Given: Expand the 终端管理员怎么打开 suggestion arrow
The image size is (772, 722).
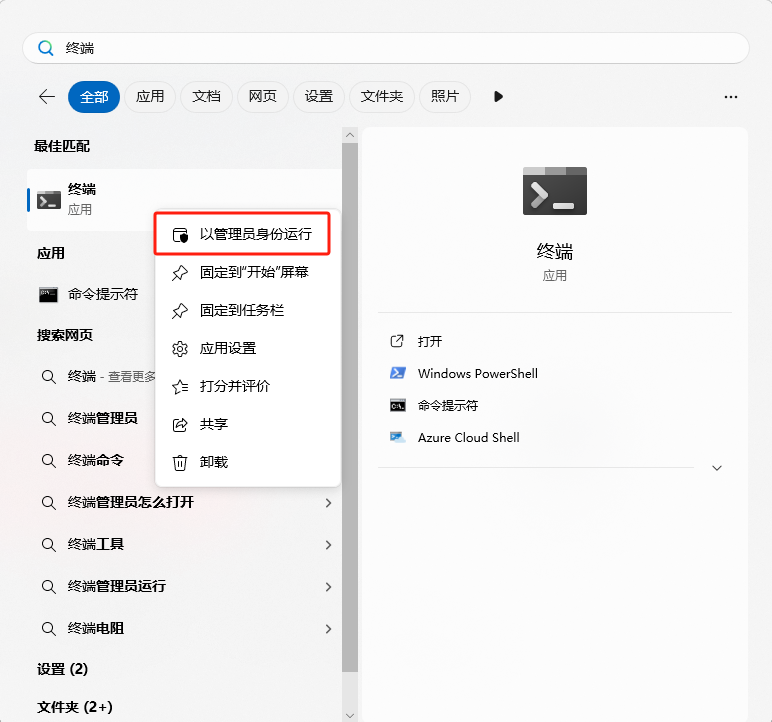Looking at the screenshot, I should click(x=328, y=503).
